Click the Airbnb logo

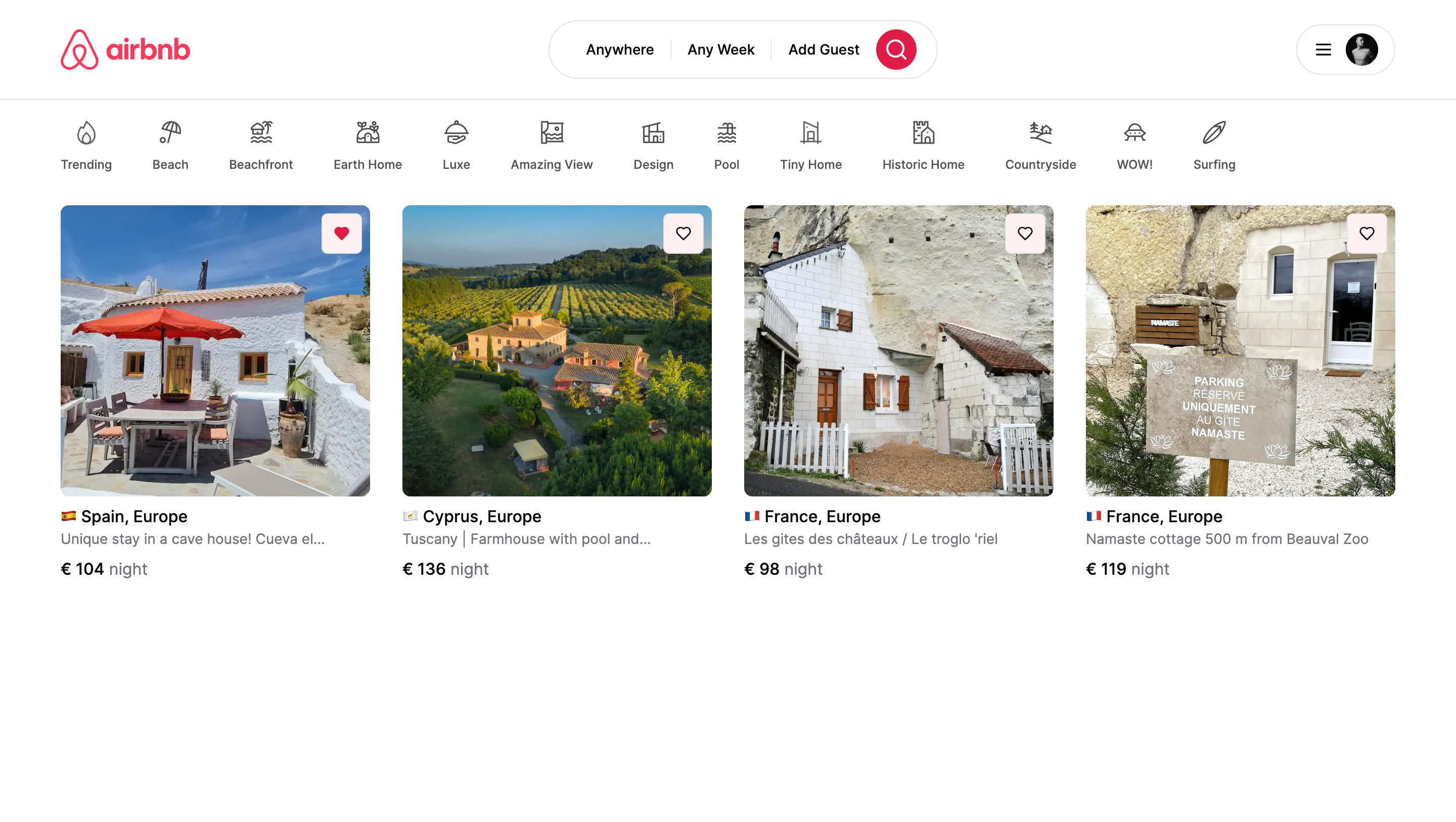[x=125, y=50]
